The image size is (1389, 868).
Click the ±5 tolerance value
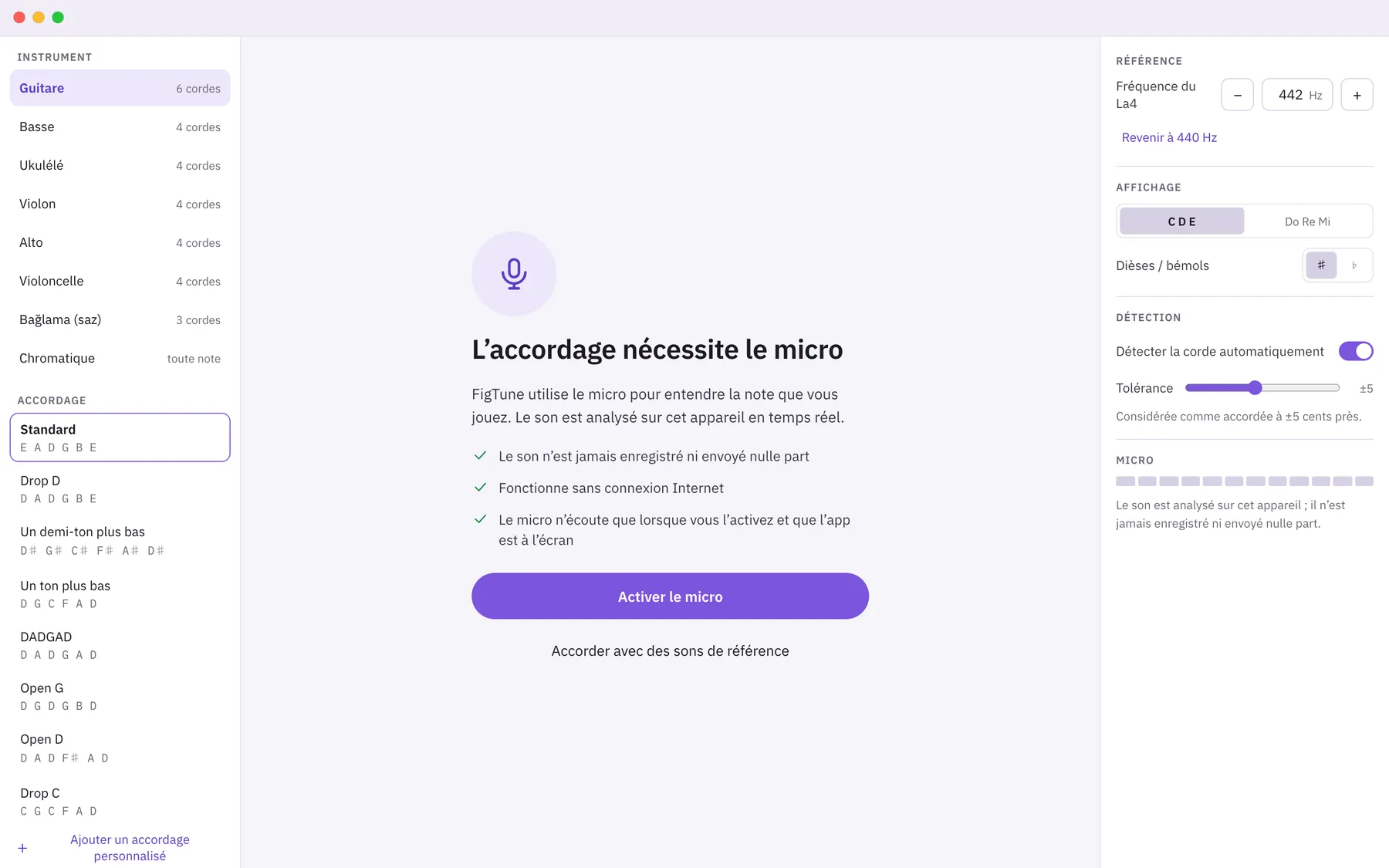pyautogui.click(x=1366, y=388)
